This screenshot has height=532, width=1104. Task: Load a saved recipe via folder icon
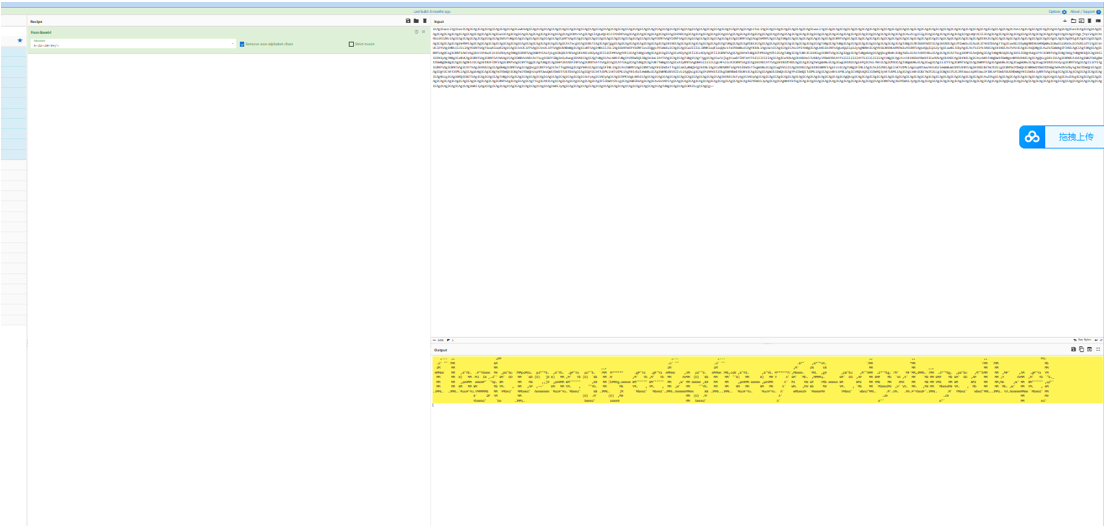(416, 21)
